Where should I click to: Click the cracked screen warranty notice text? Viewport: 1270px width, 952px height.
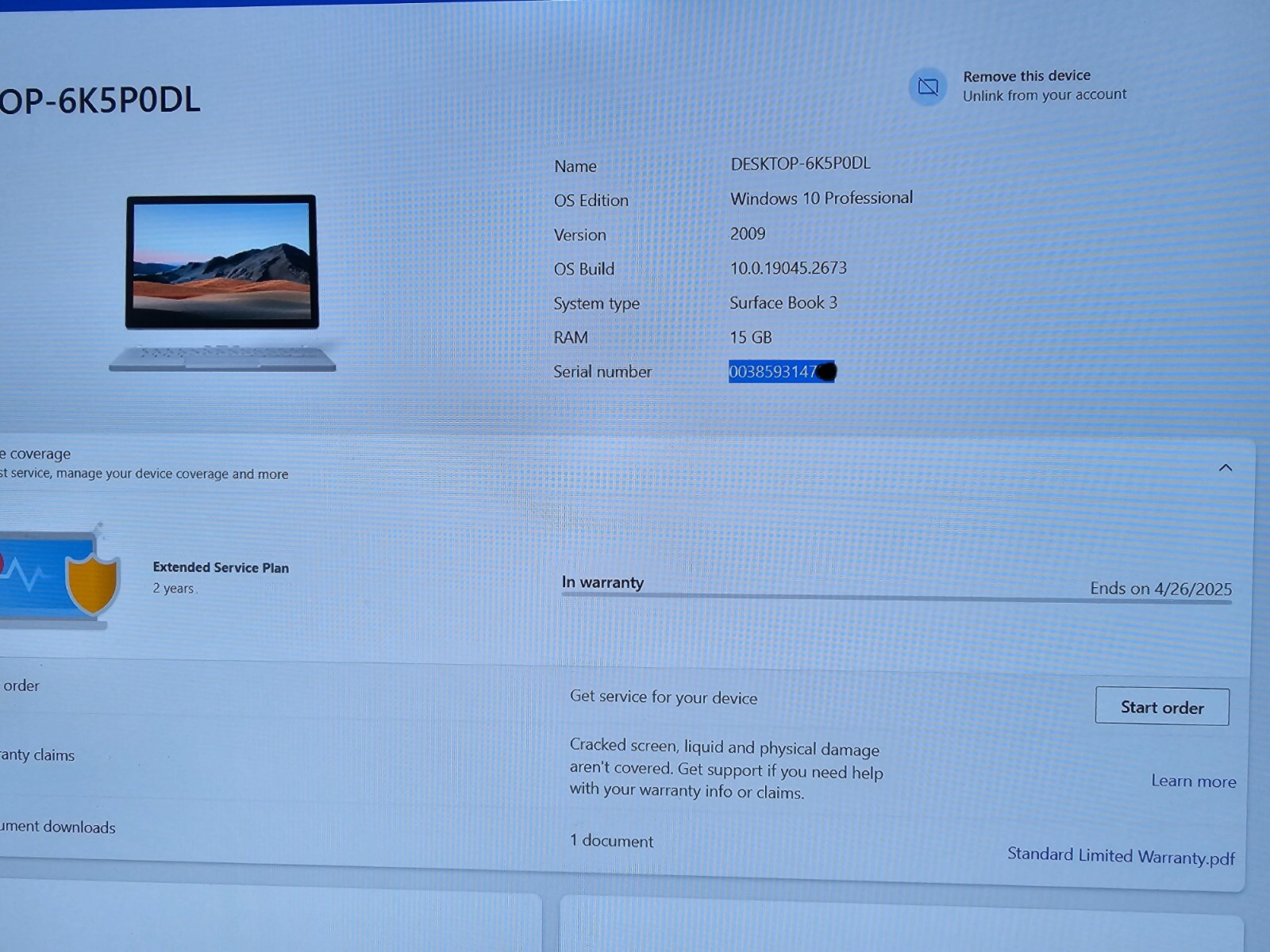click(726, 769)
